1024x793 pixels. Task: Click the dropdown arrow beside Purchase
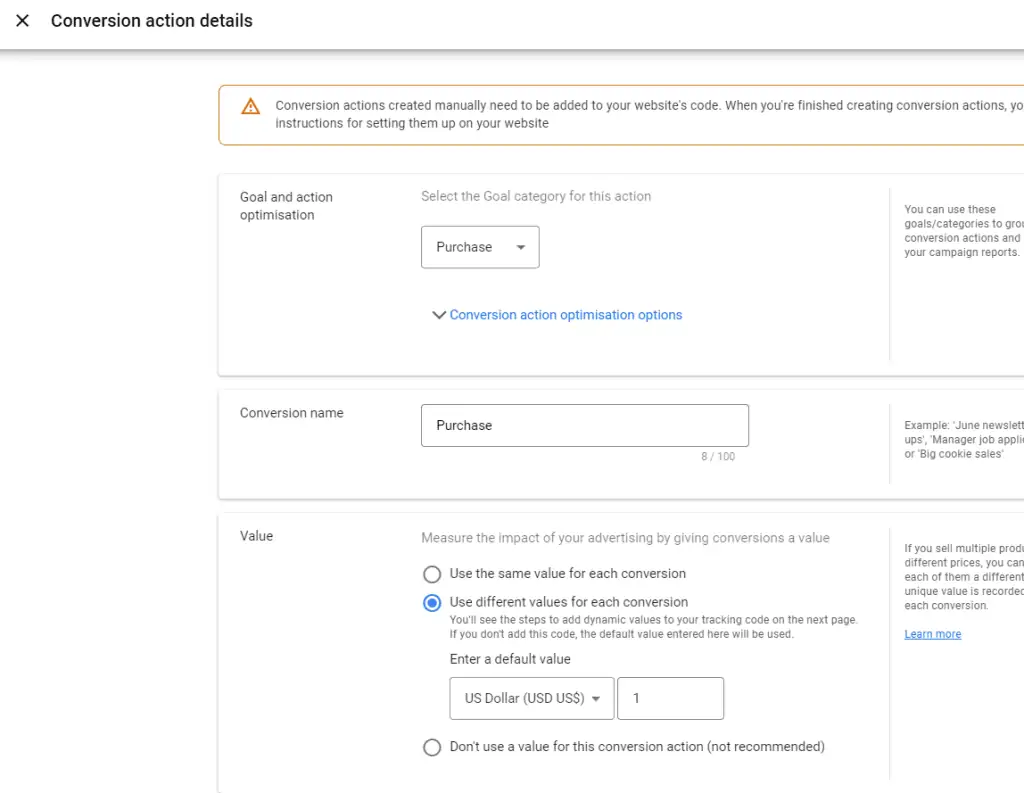(x=519, y=247)
